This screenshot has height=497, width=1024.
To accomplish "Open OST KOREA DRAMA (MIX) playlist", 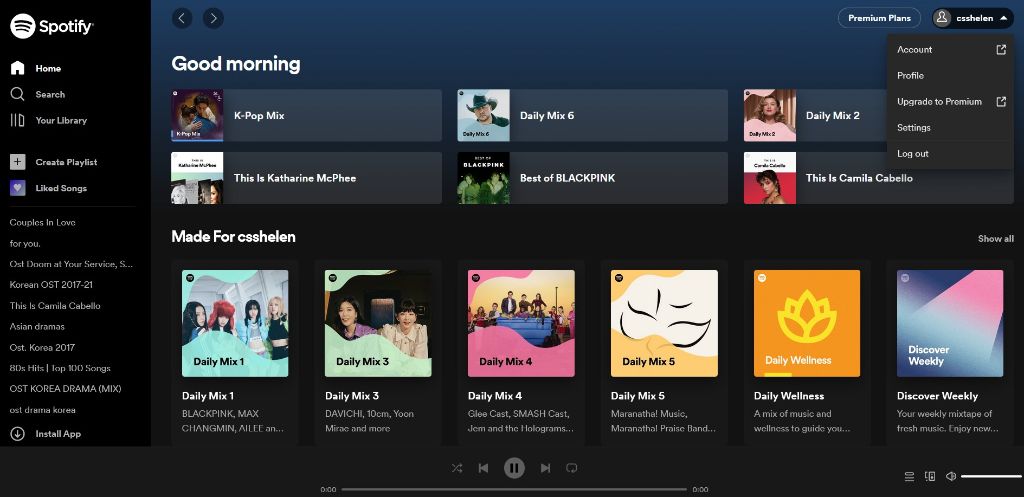I will (65, 389).
